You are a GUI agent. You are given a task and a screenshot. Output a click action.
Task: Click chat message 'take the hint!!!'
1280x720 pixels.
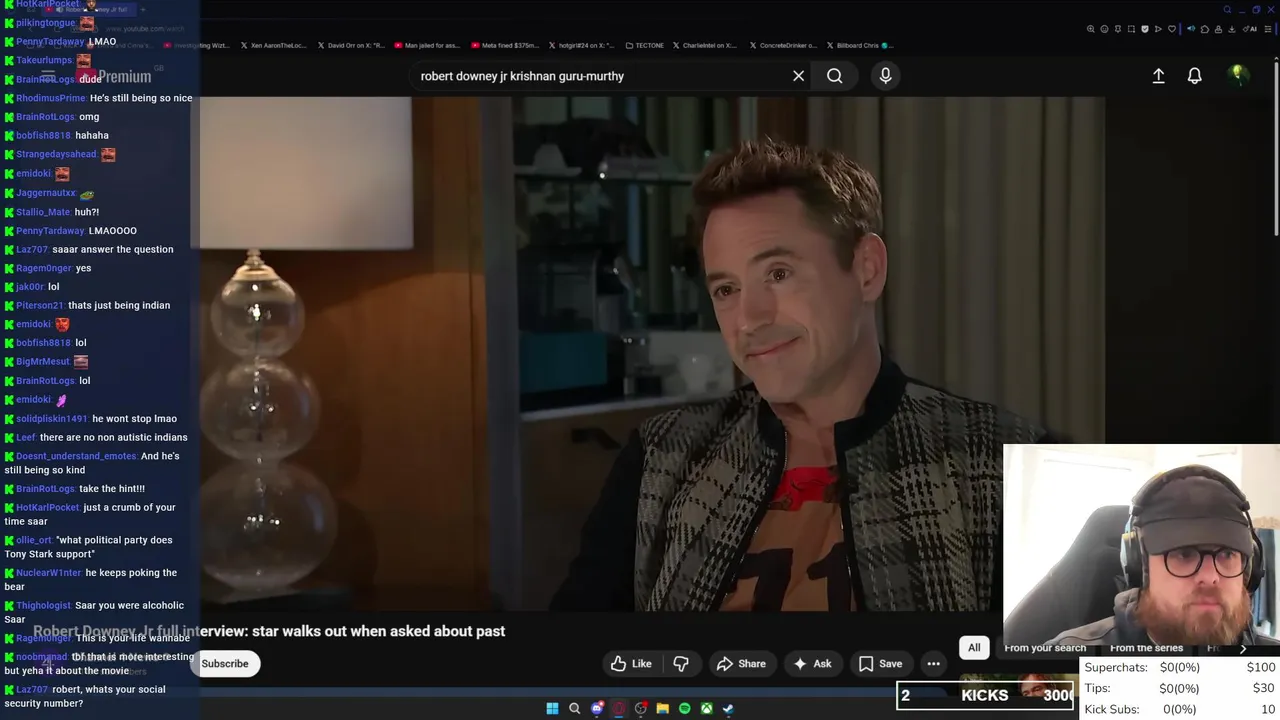112,489
